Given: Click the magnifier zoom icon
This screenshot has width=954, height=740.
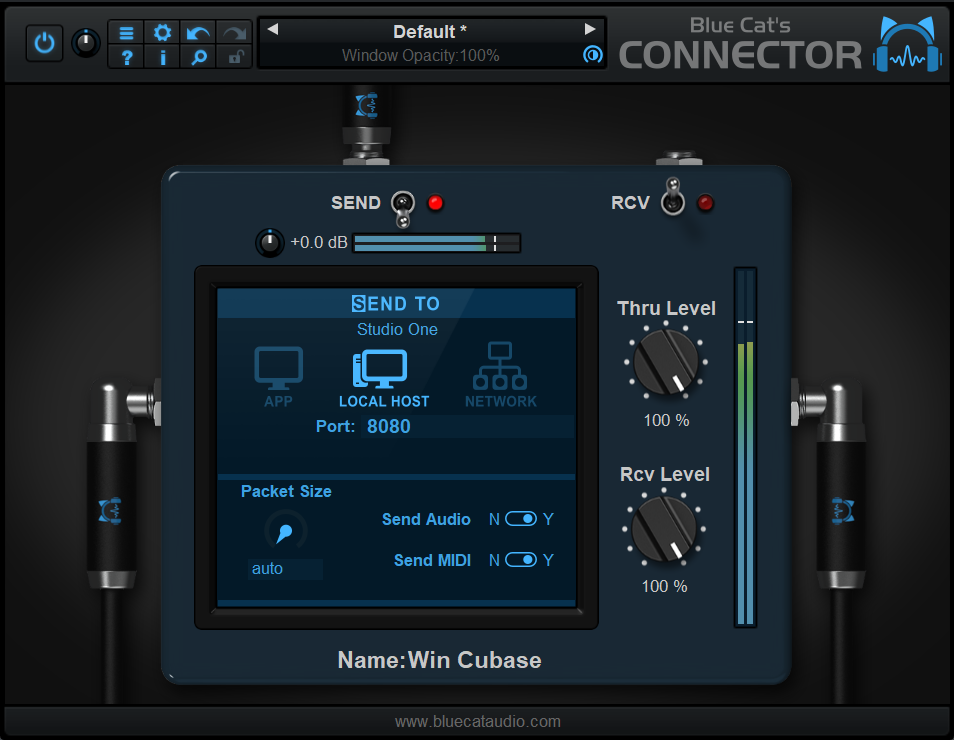Looking at the screenshot, I should click(198, 58).
